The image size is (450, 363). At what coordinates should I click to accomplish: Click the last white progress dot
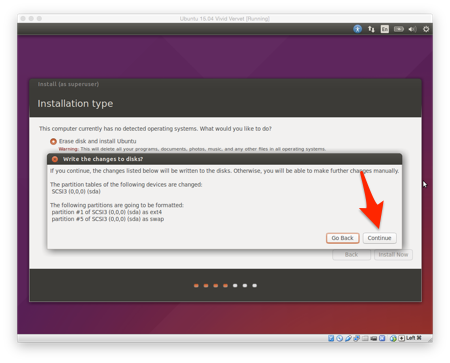pos(255,285)
